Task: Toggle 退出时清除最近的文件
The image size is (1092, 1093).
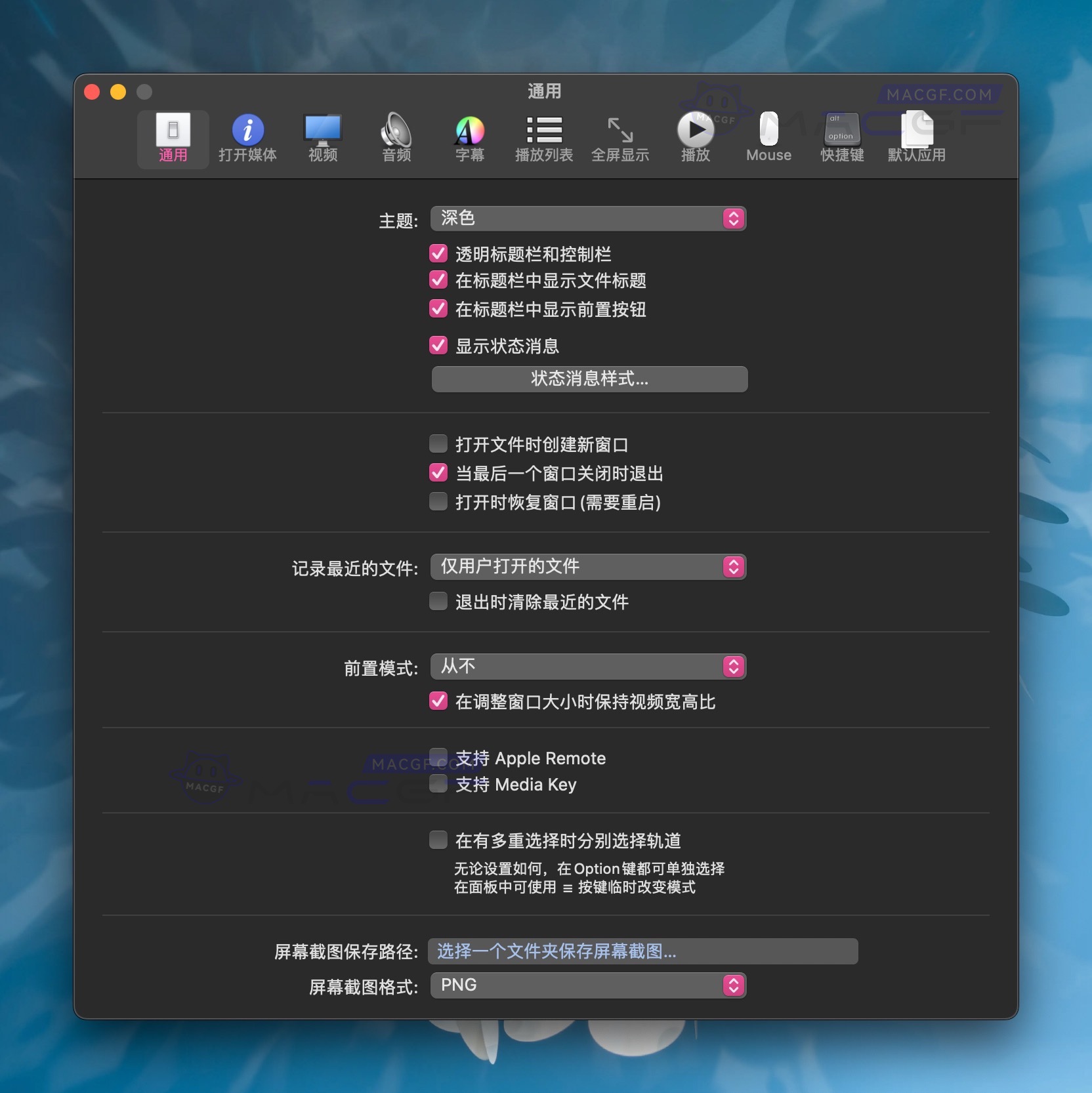Action: [x=438, y=600]
